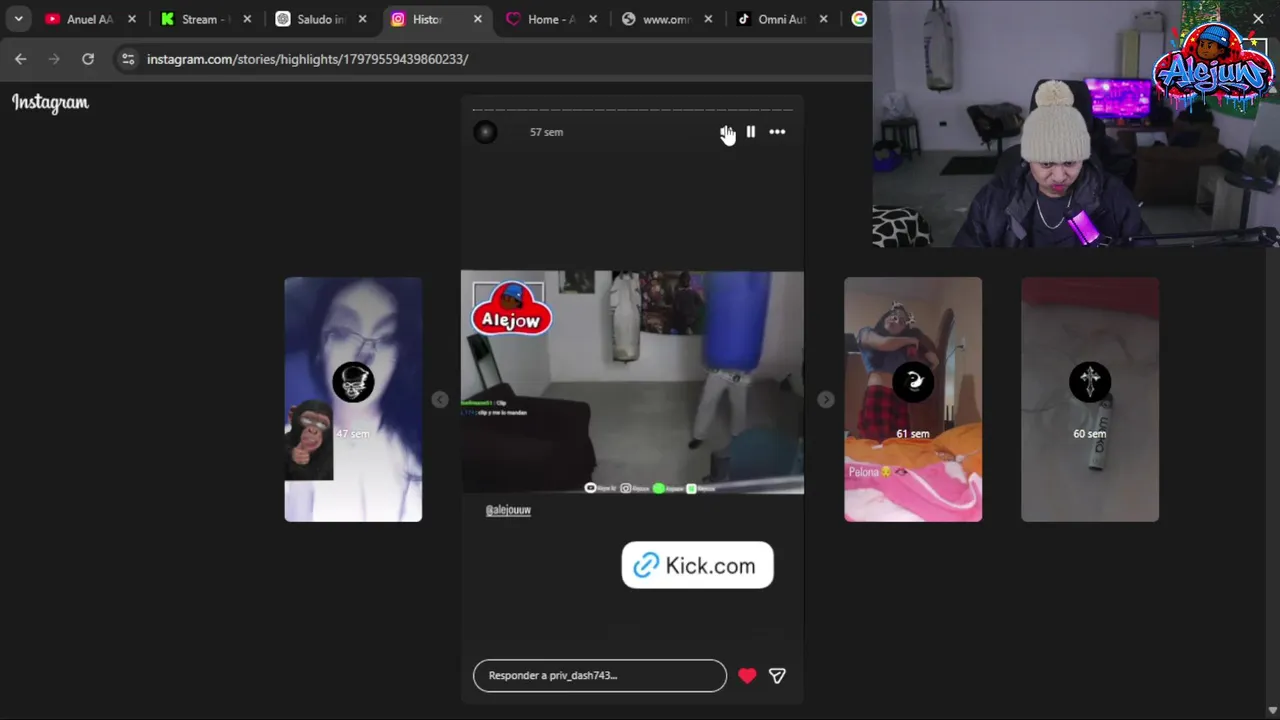
Task: View site information icon
Action: 128,59
